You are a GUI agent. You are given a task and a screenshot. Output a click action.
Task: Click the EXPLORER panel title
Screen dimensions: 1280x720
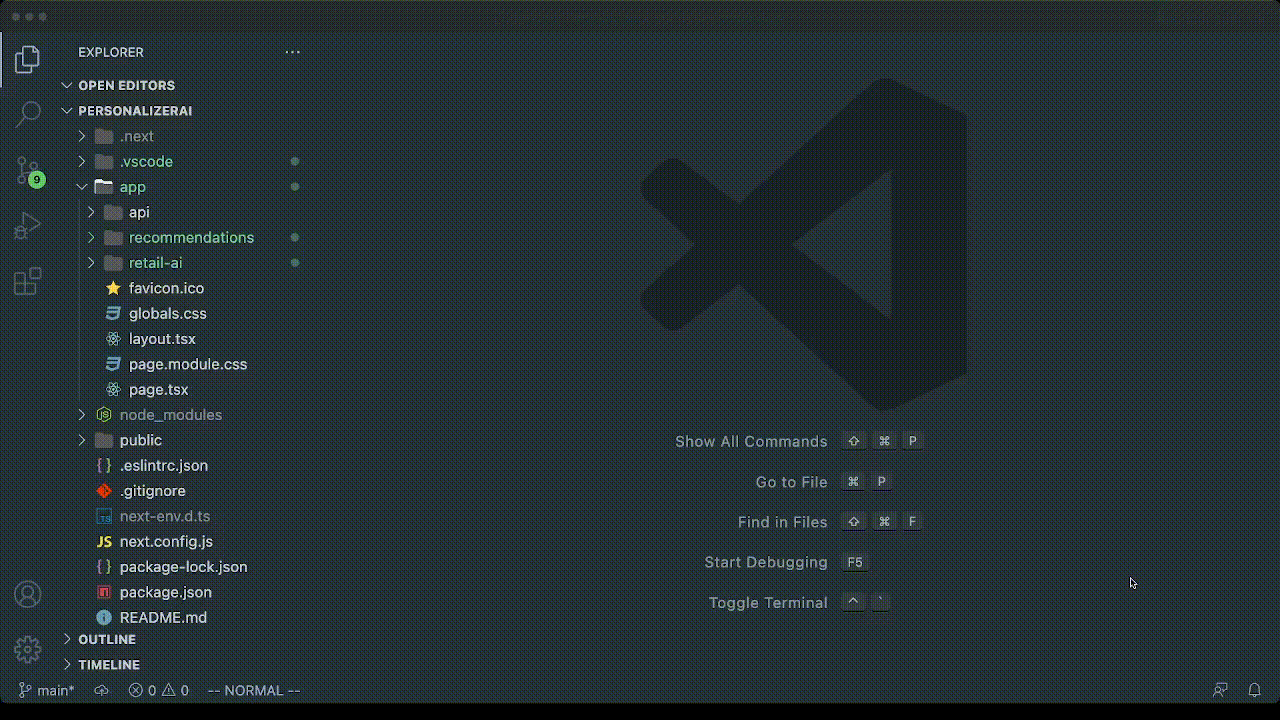[x=111, y=52]
